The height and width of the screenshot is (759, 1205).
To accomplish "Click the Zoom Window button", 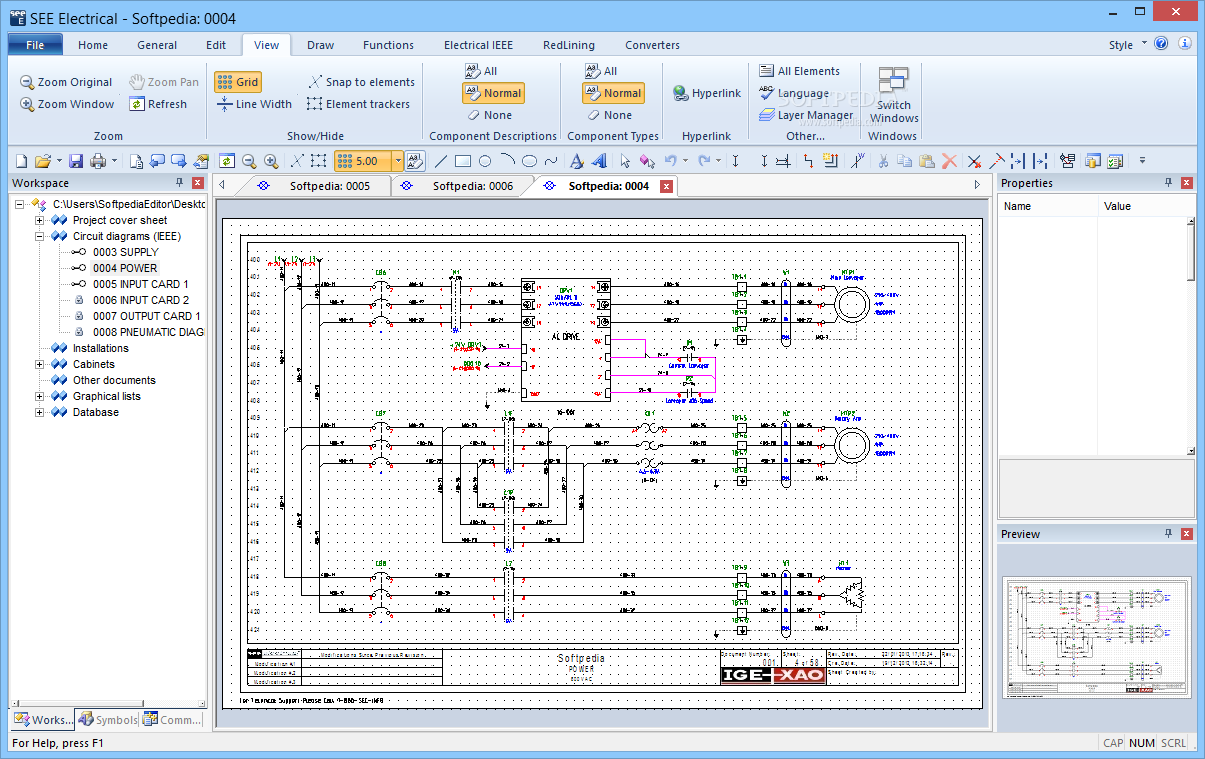I will pyautogui.click(x=67, y=104).
